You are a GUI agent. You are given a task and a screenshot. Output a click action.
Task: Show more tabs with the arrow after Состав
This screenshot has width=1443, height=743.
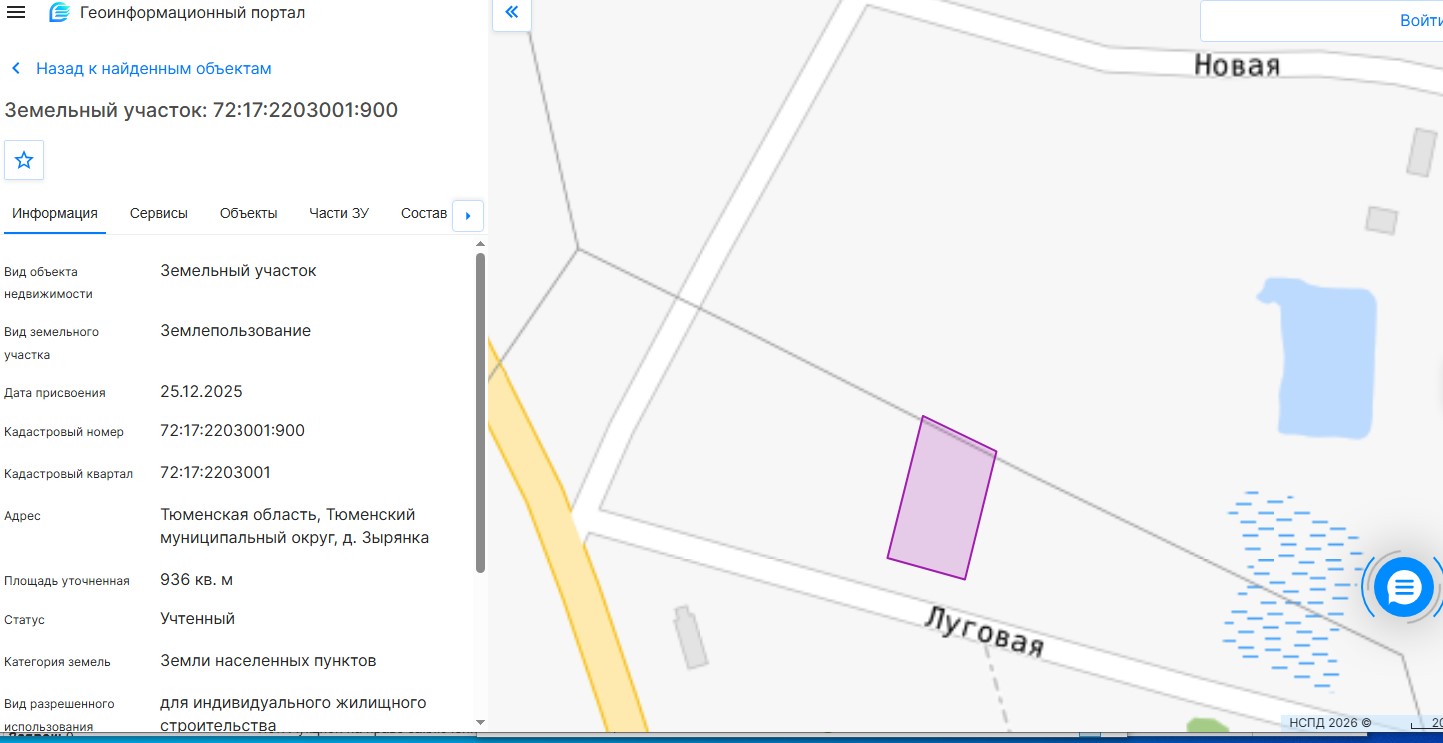pos(468,215)
